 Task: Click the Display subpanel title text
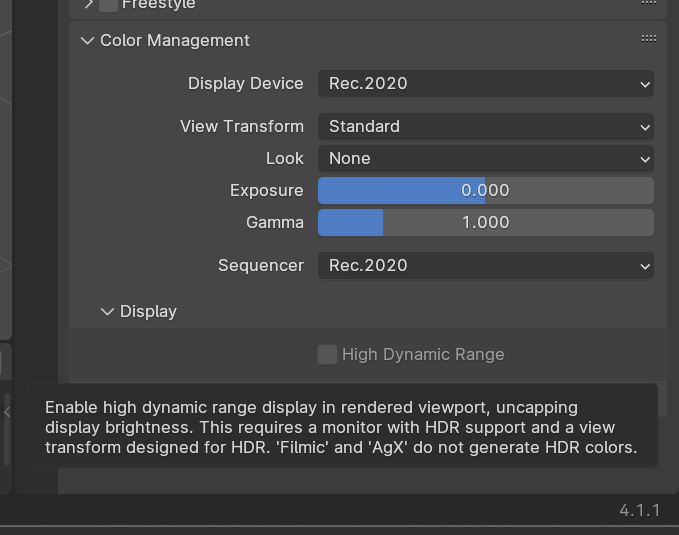point(148,312)
